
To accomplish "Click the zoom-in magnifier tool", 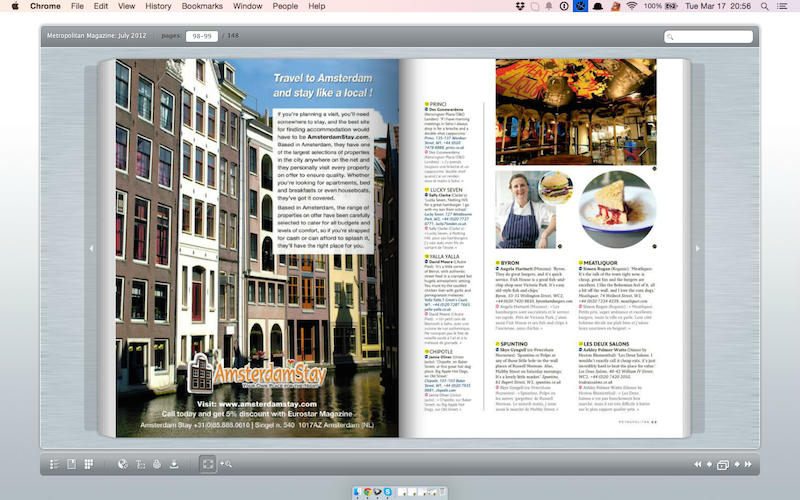I will [x=226, y=464].
